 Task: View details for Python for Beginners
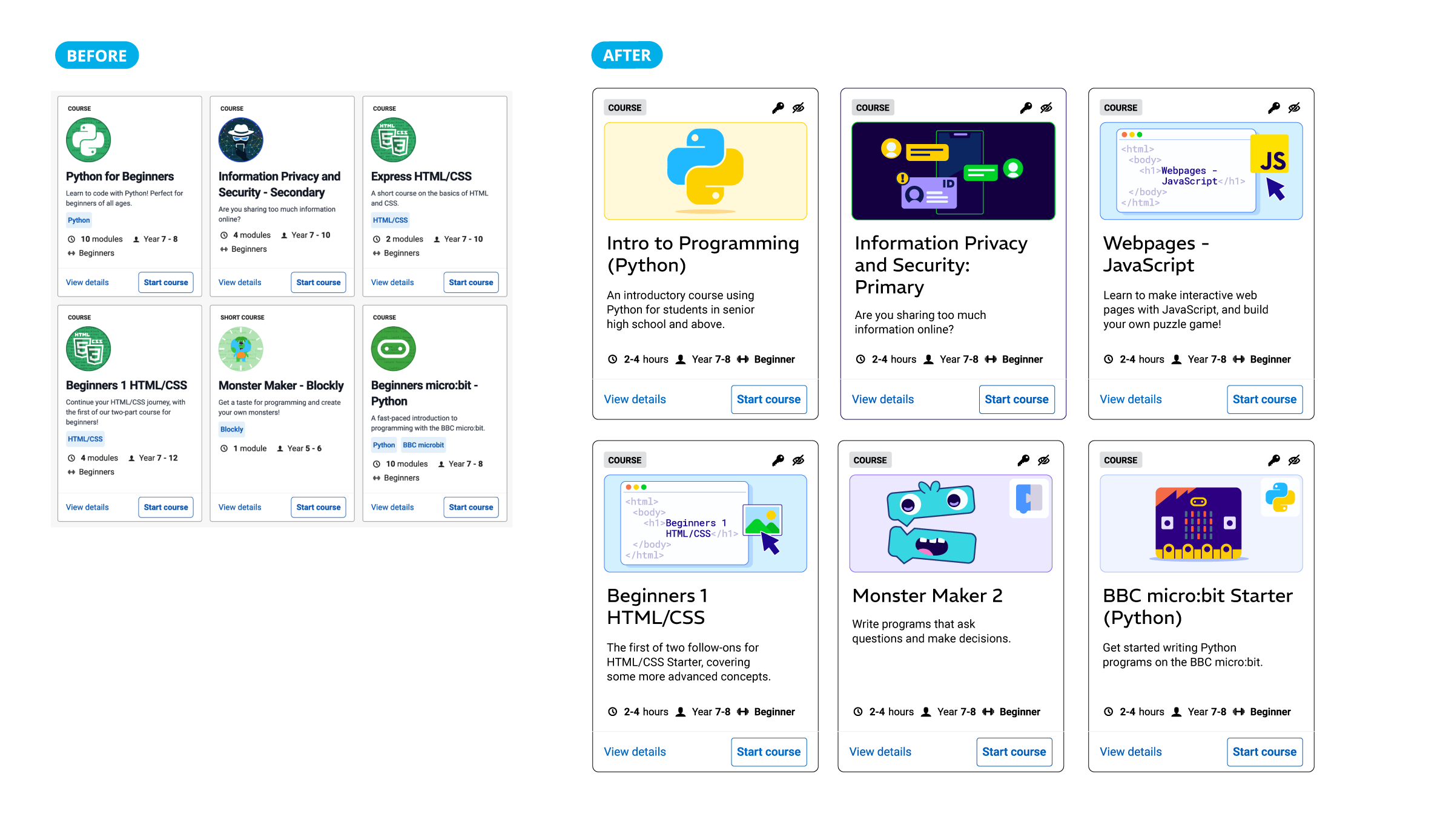click(x=87, y=283)
